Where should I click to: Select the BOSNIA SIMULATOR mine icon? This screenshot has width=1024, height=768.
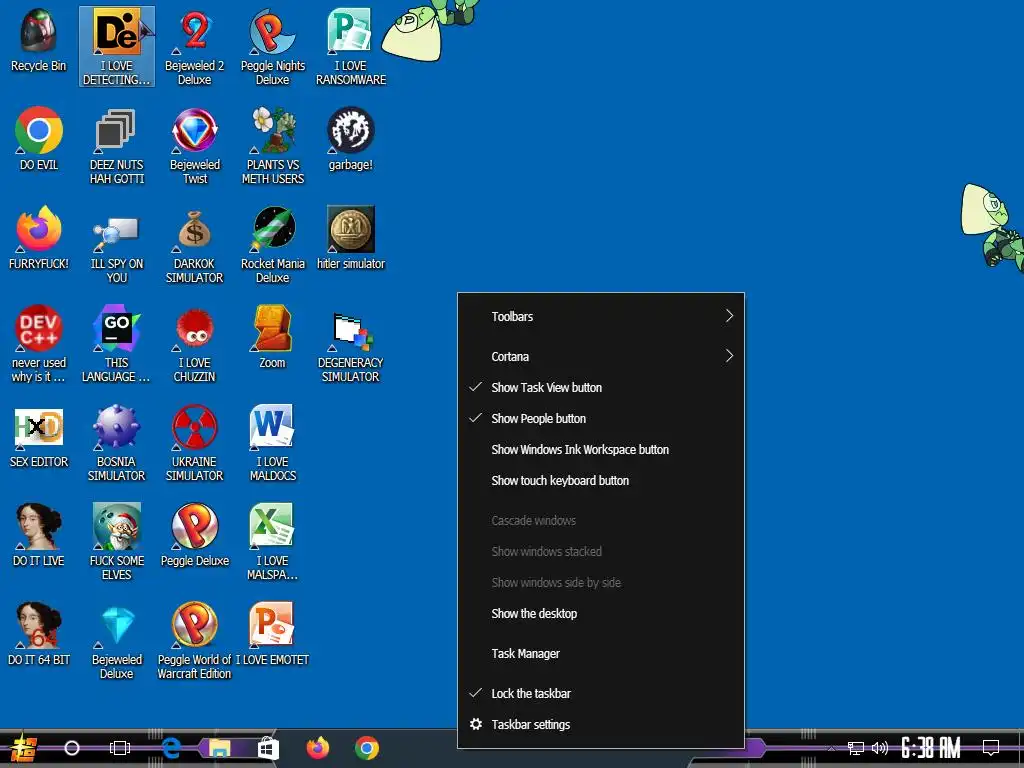pos(117,443)
